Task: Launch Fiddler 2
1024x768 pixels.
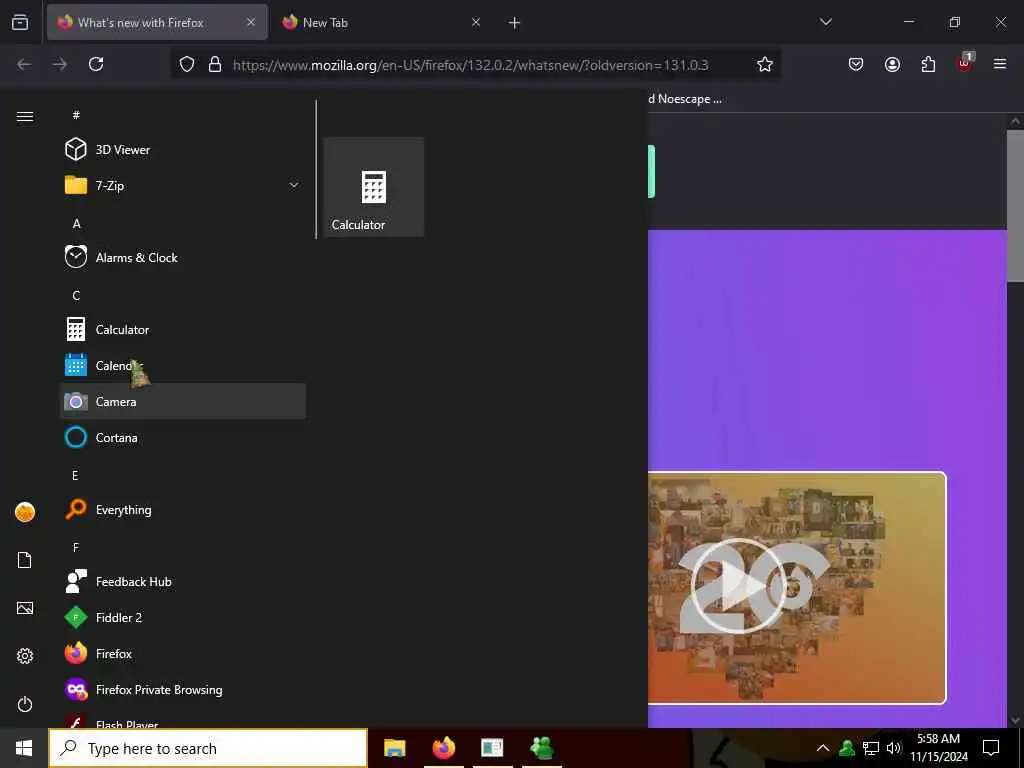Action: 183,617
